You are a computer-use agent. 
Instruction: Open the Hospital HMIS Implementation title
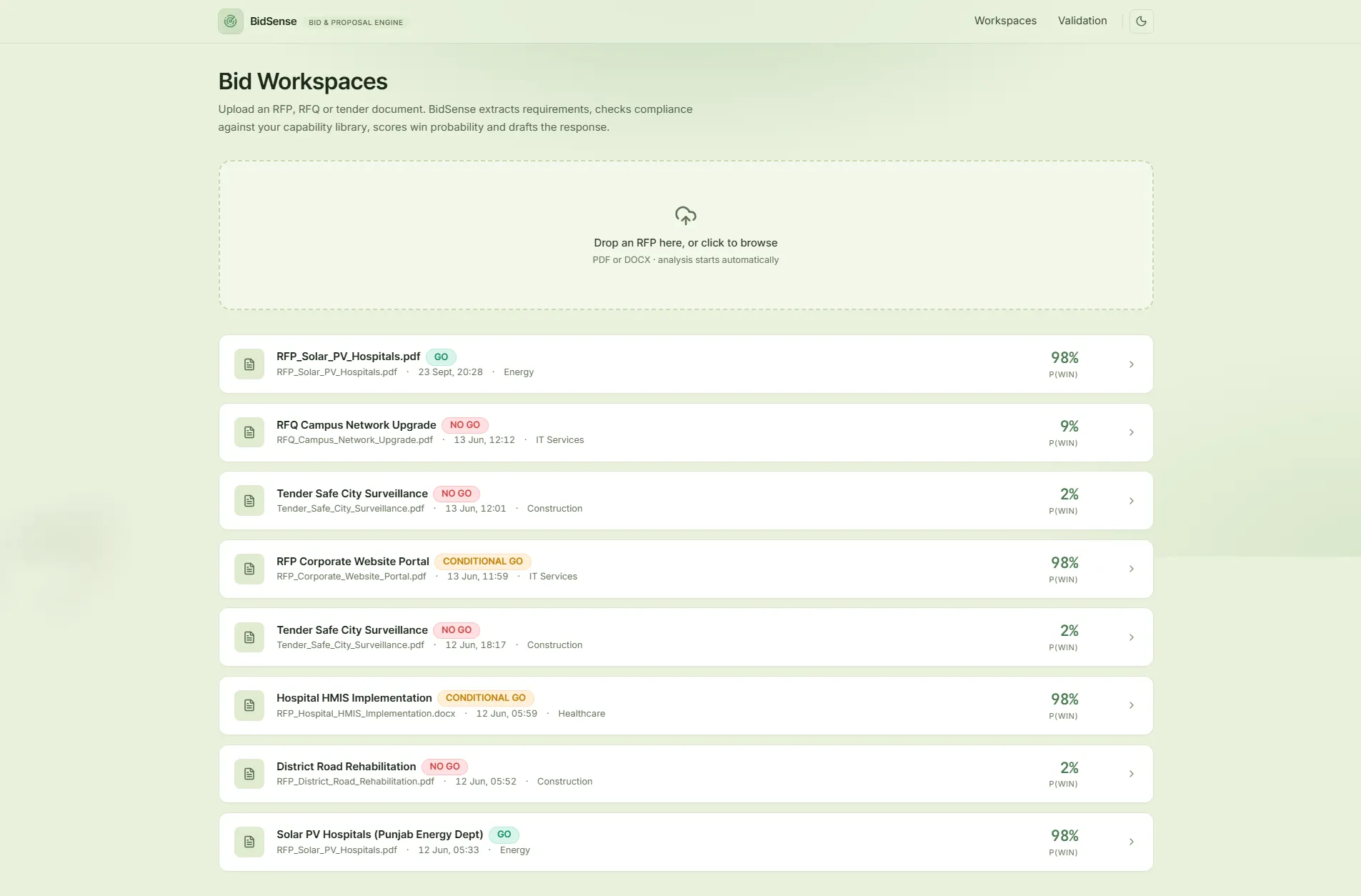tap(354, 698)
